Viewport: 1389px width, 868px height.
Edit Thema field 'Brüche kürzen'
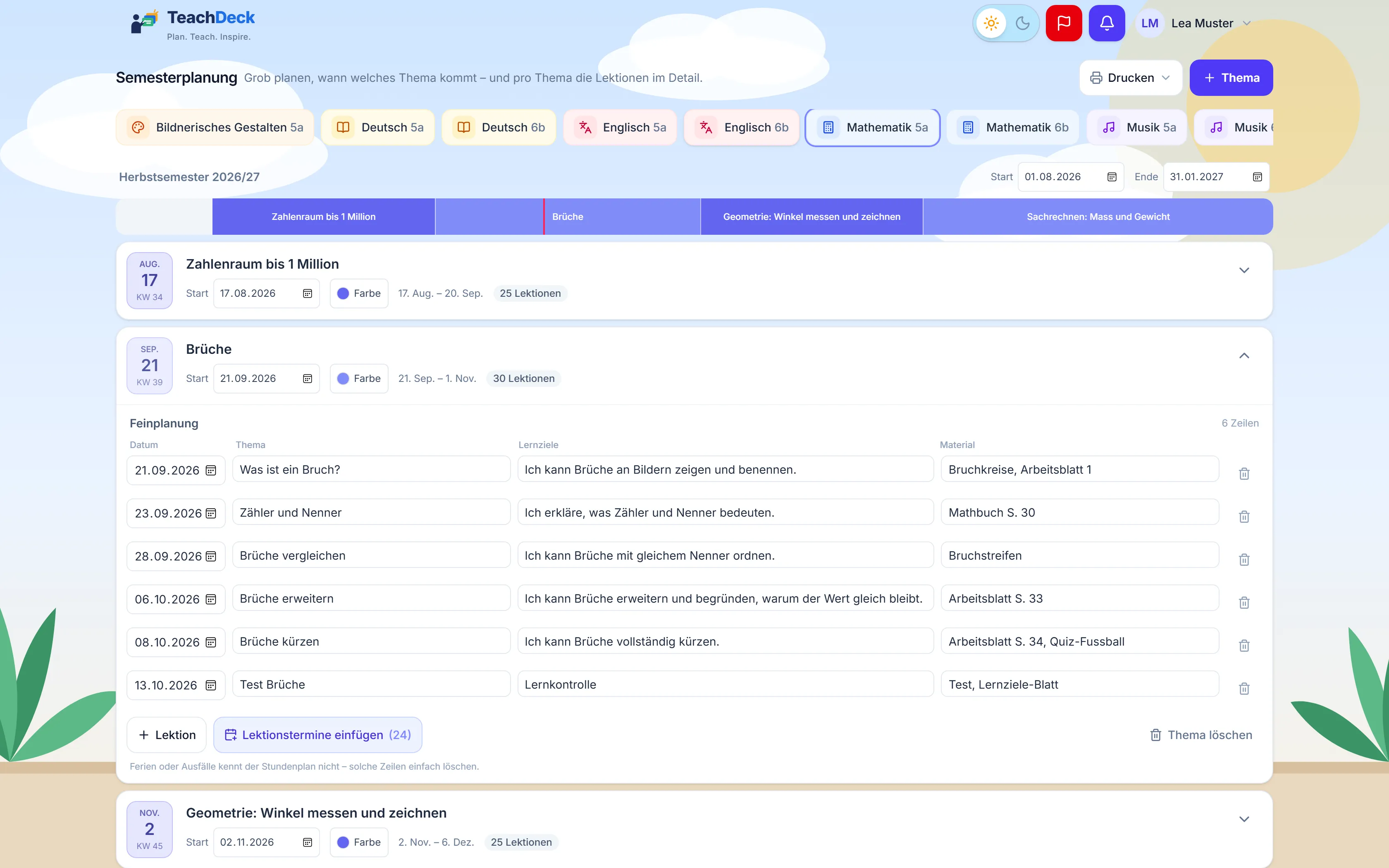click(371, 641)
